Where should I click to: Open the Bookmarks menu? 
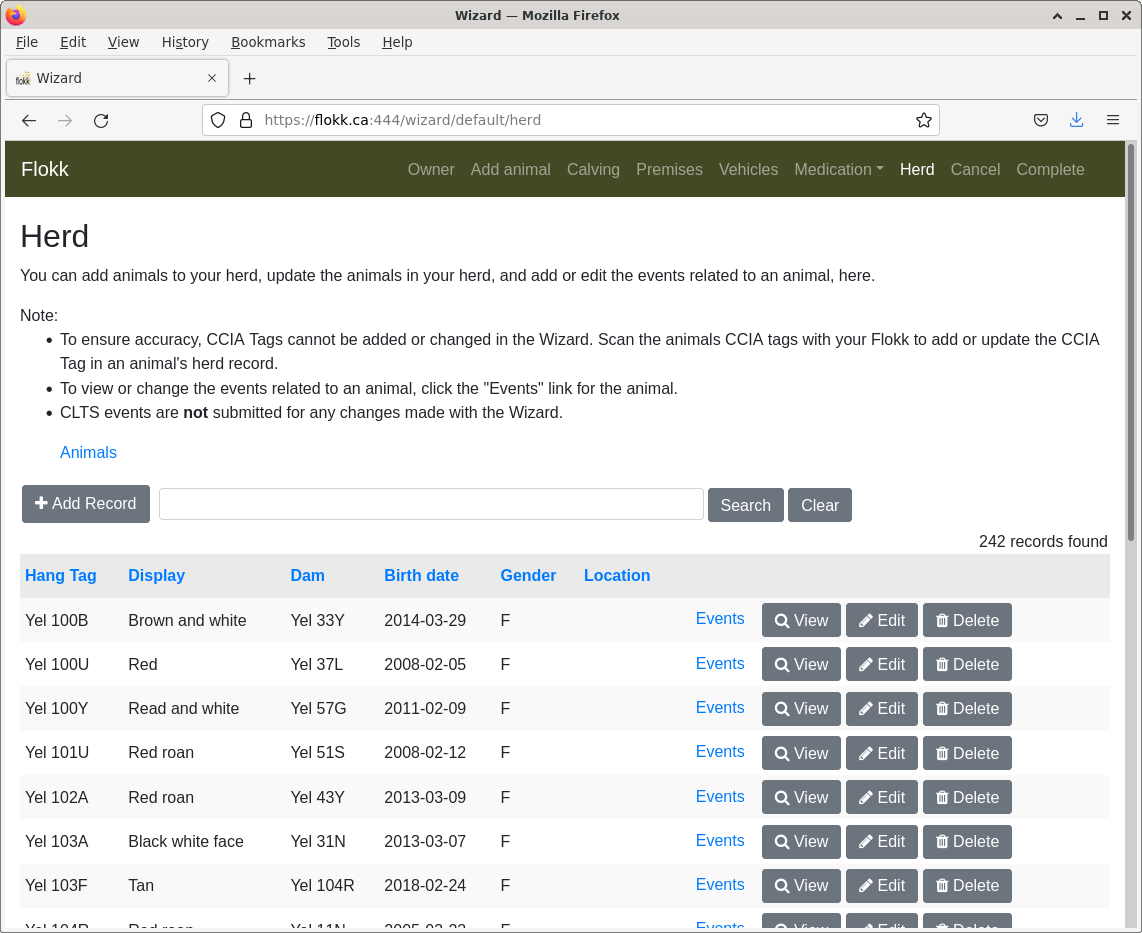pyautogui.click(x=268, y=42)
